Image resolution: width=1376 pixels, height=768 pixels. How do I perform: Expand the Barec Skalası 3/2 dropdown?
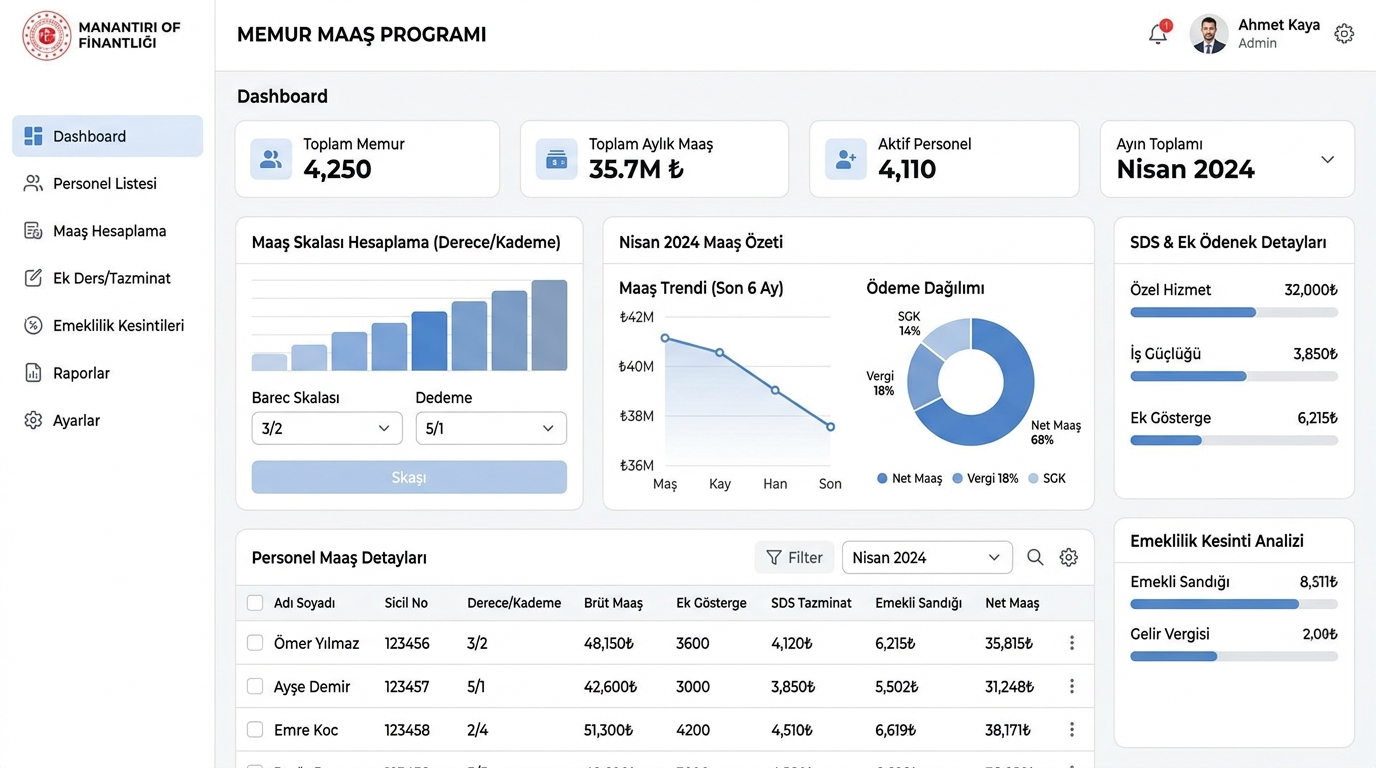[327, 428]
